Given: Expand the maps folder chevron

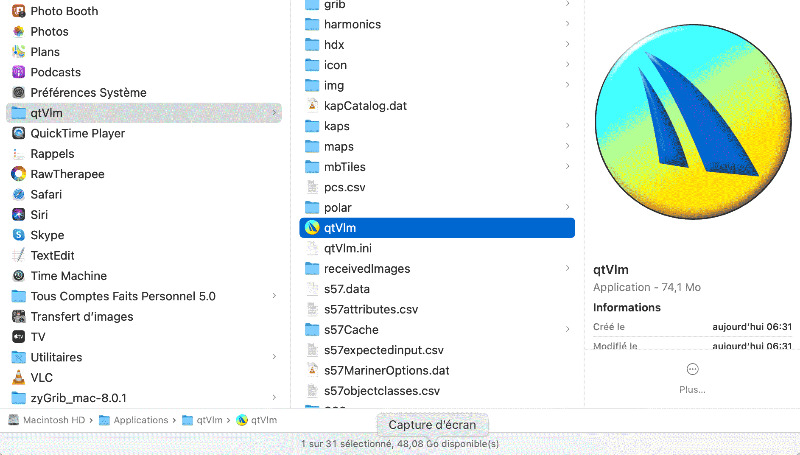Looking at the screenshot, I should (567, 146).
